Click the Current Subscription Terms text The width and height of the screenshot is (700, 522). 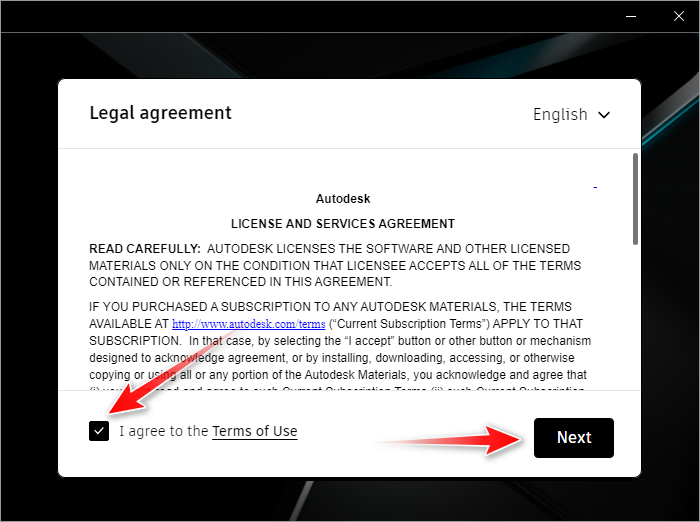409,324
